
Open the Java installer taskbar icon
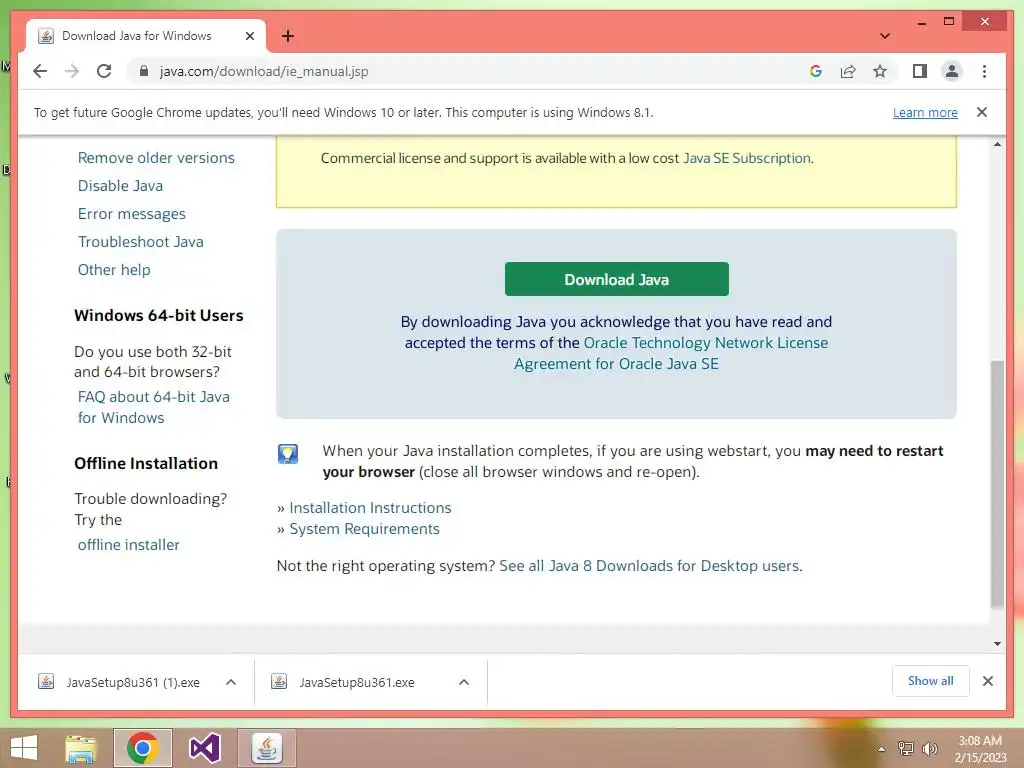point(266,748)
